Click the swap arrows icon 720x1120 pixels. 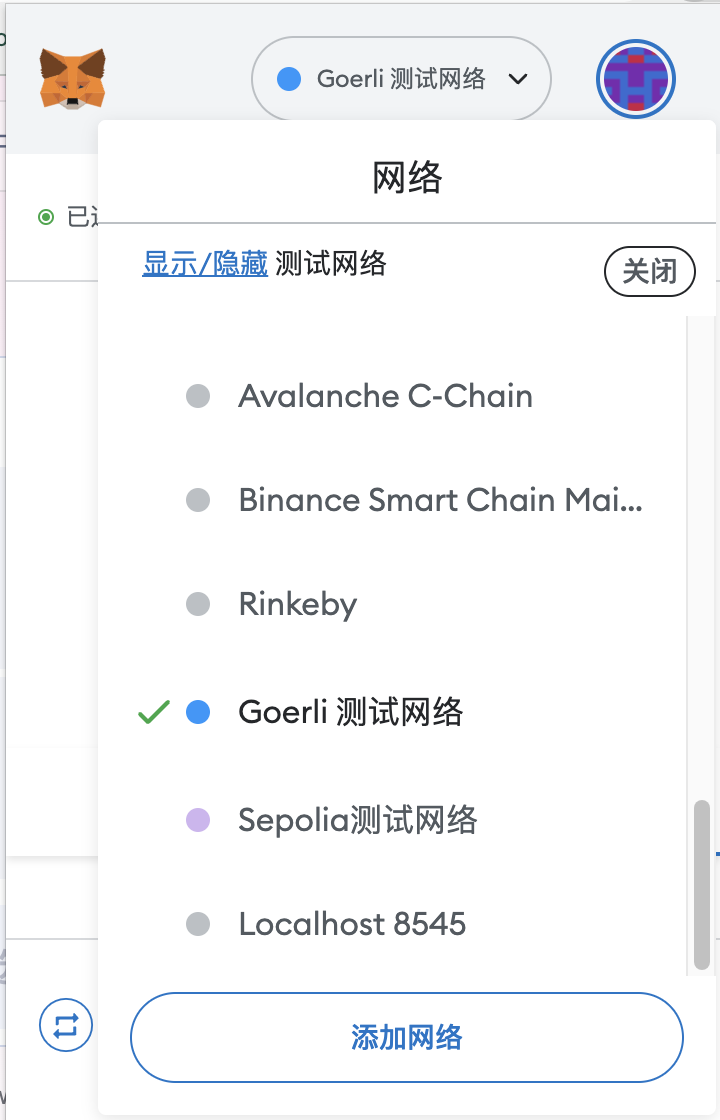tap(66, 1025)
